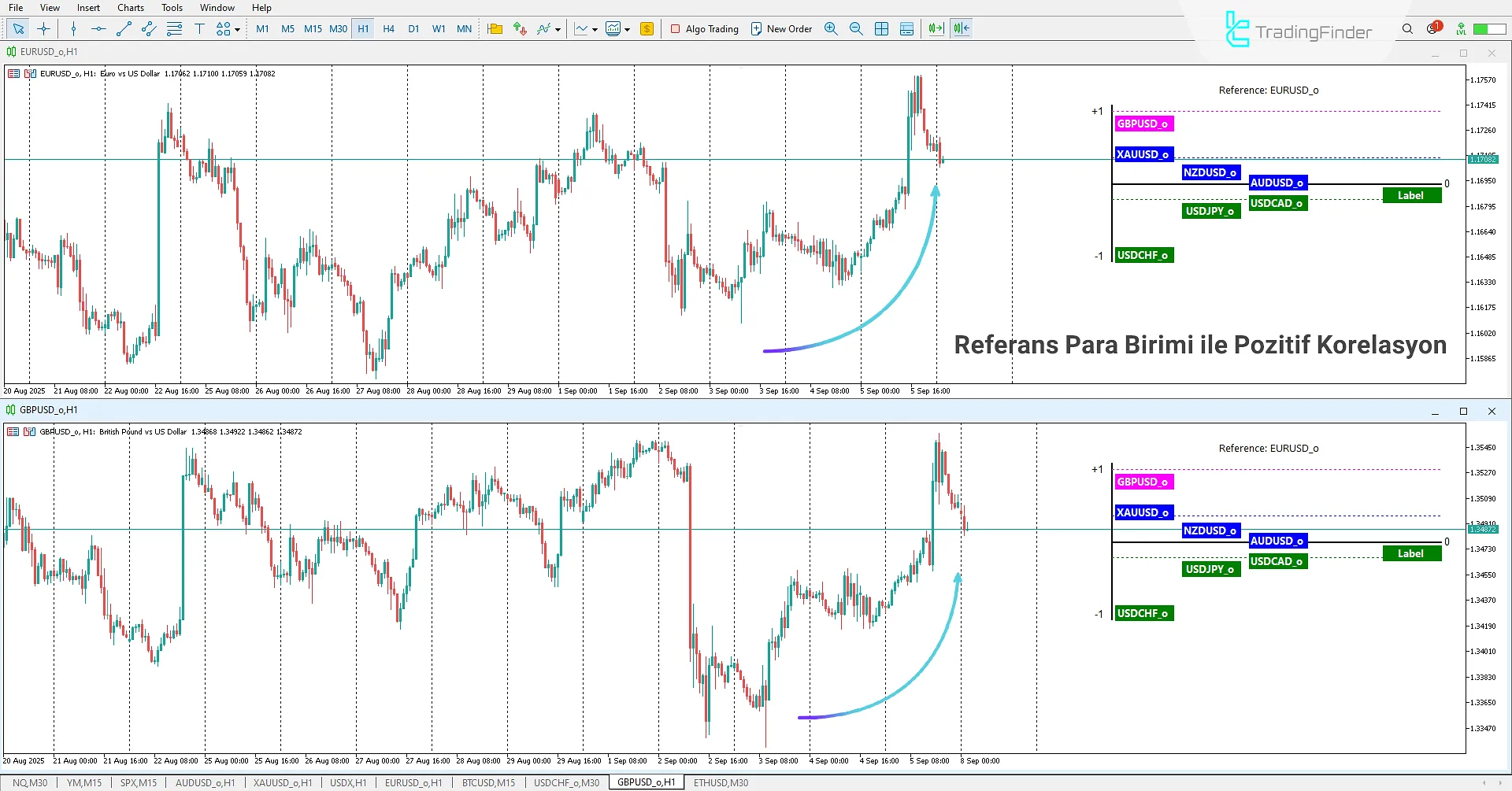1512x791 pixels.
Task: Tile charts with the grid icon
Action: click(881, 29)
